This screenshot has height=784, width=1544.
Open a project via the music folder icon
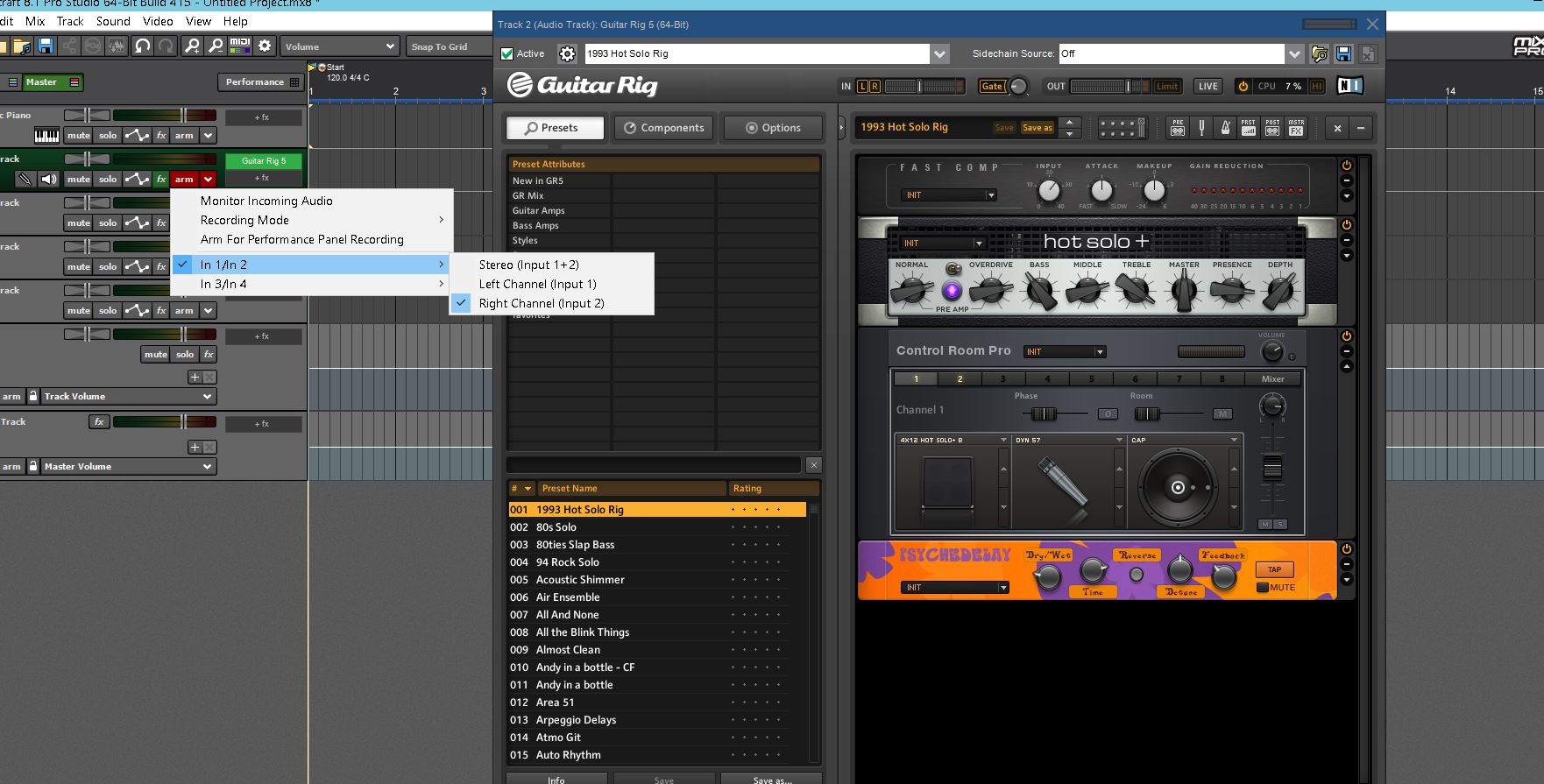(22, 46)
